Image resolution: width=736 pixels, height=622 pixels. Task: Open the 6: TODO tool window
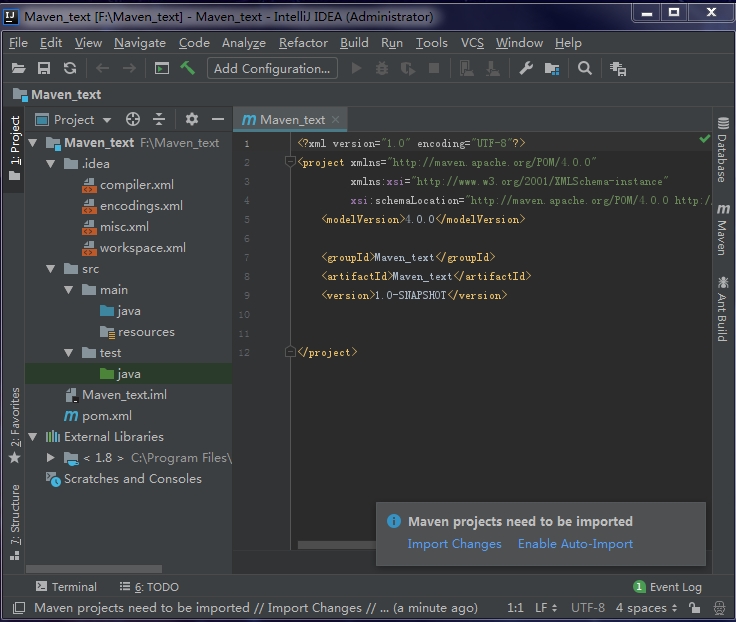pos(149,587)
